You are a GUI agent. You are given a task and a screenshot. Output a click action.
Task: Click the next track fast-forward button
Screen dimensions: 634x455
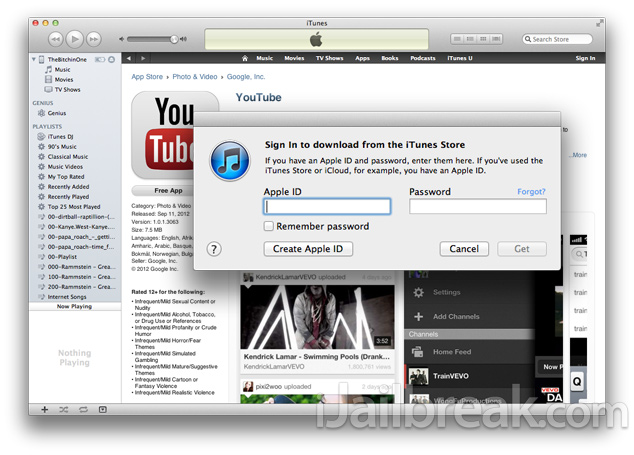(x=94, y=39)
